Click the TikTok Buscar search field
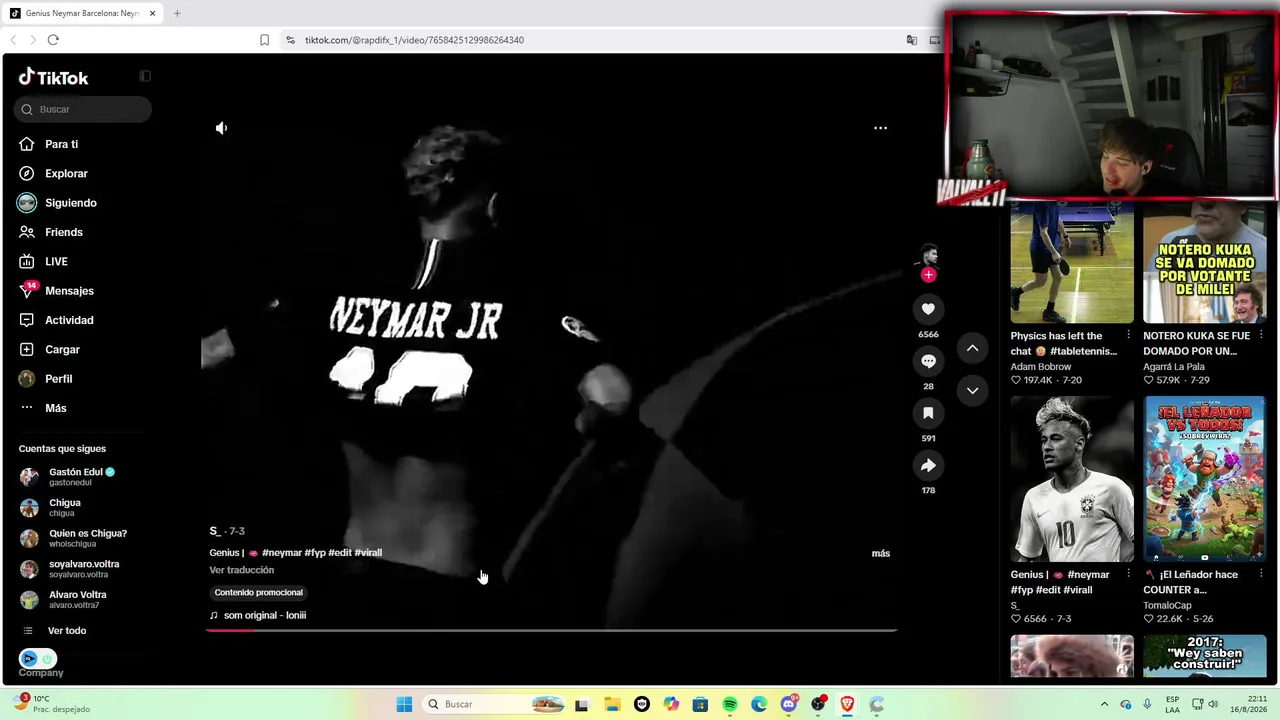The width and height of the screenshot is (1280, 720). tap(84, 109)
